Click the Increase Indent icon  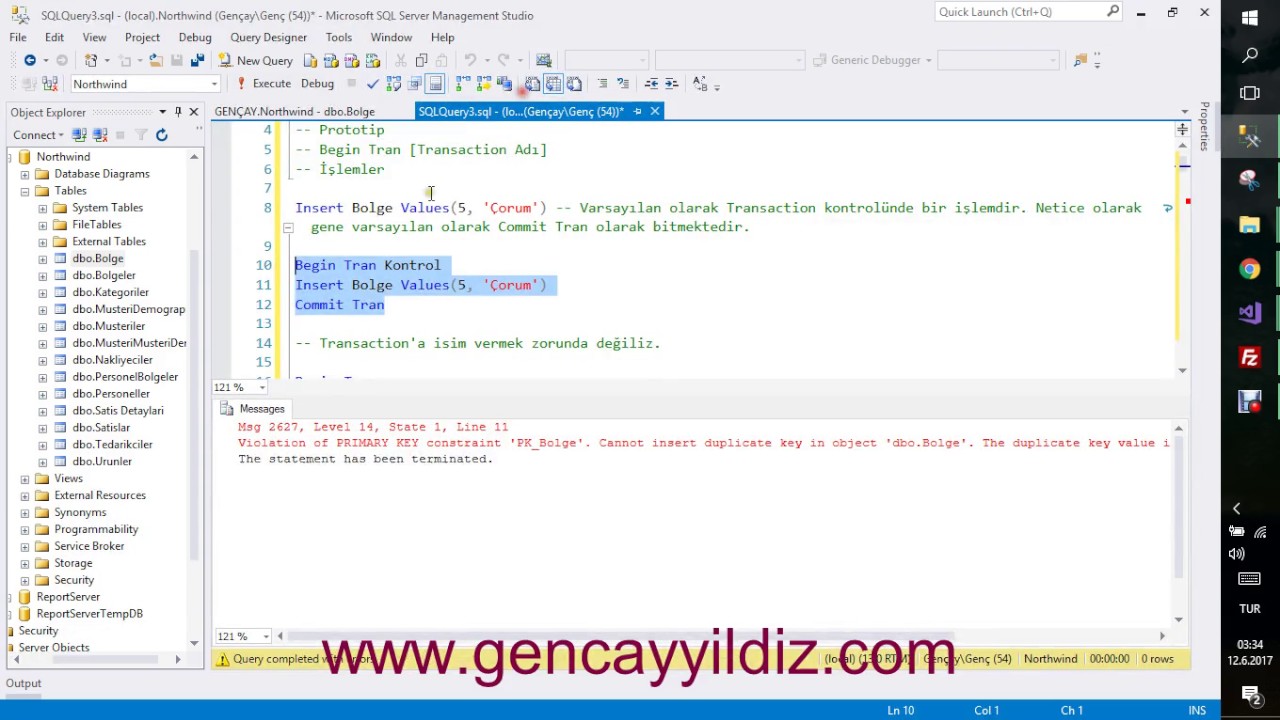672,84
